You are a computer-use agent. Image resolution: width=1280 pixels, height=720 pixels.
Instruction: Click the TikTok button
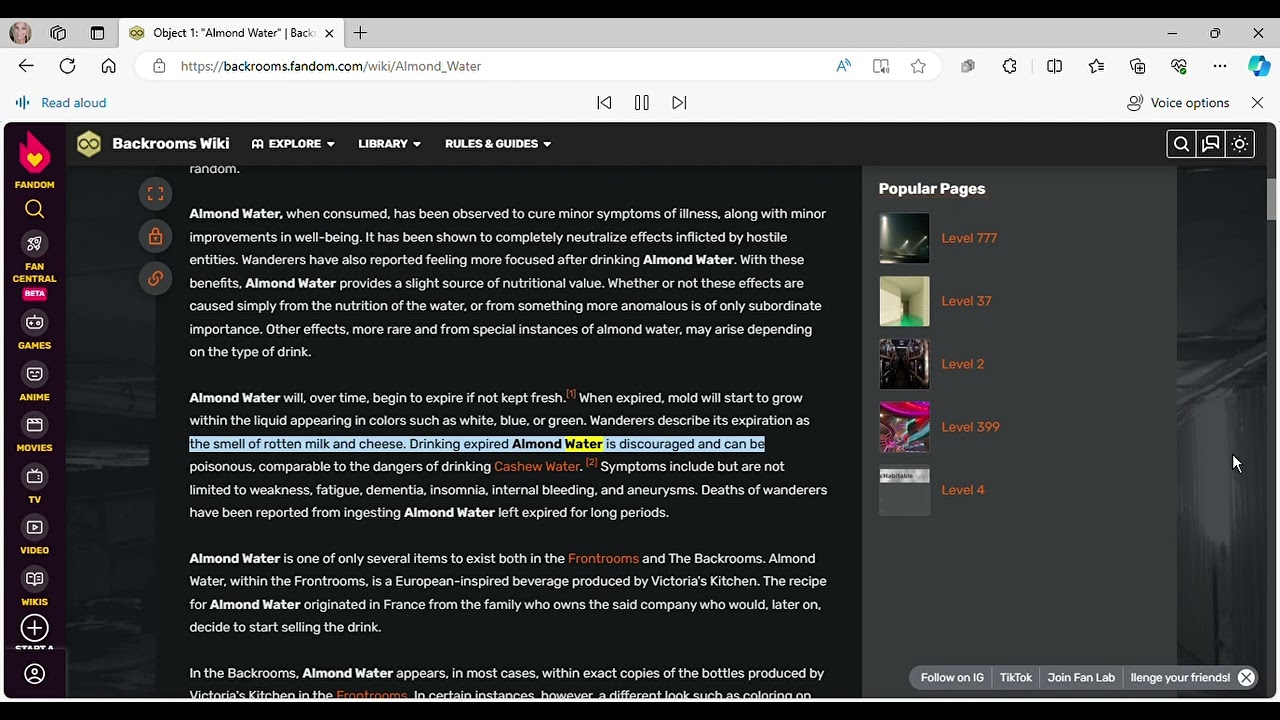(x=1016, y=678)
